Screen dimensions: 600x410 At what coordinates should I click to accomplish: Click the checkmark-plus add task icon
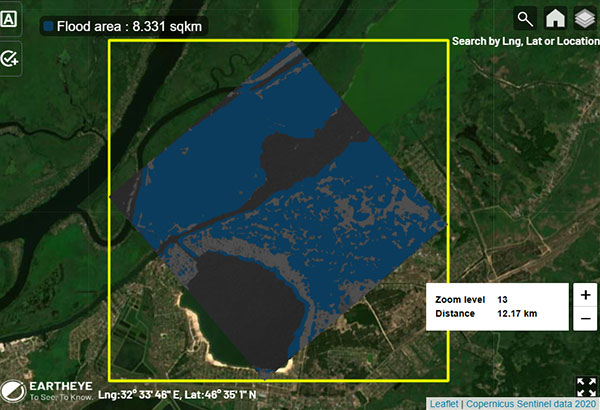coord(10,59)
